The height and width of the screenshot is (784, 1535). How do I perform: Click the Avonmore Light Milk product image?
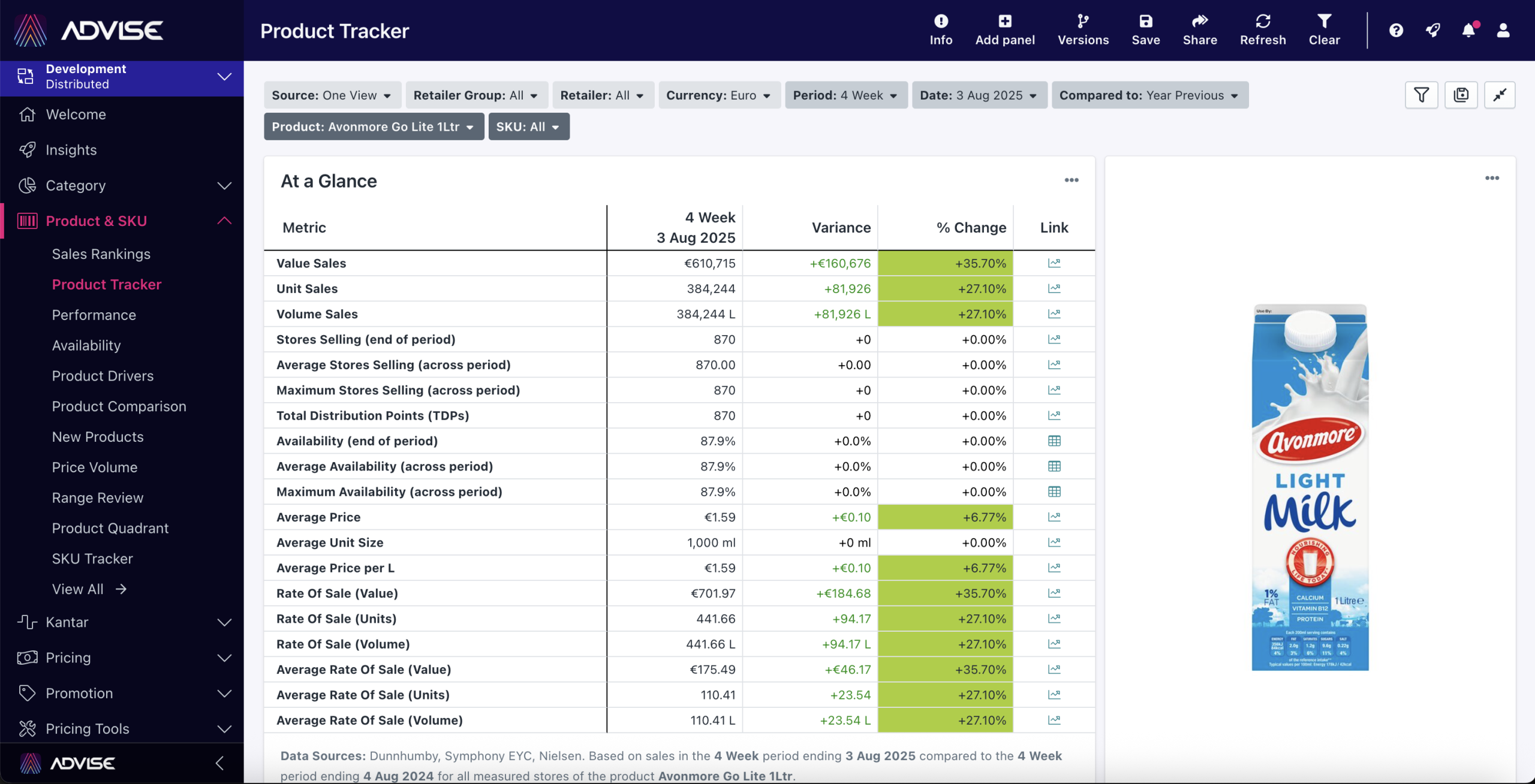[1310, 487]
